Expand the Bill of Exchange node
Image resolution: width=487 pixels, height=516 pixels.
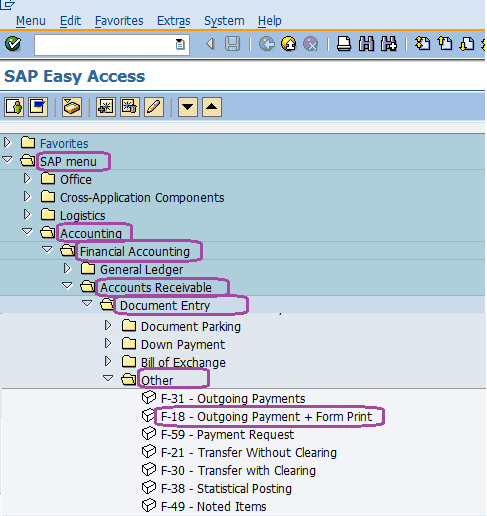tap(108, 361)
